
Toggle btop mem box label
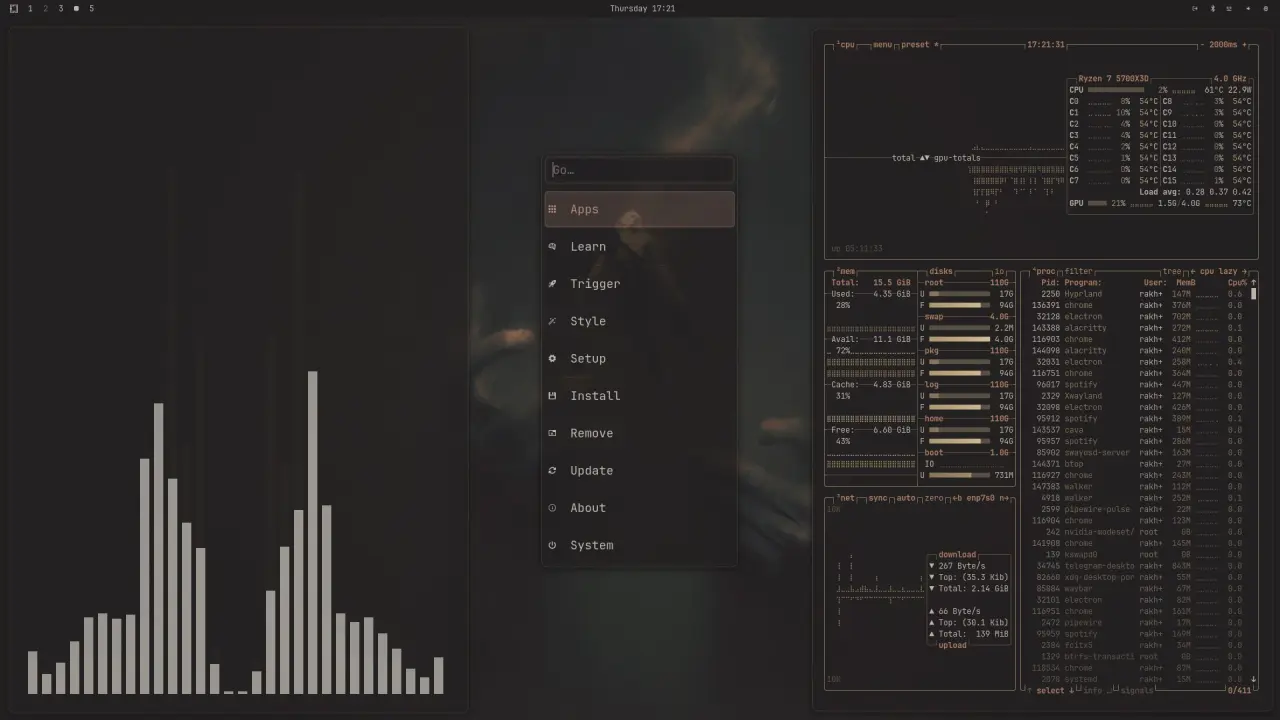[x=845, y=271]
